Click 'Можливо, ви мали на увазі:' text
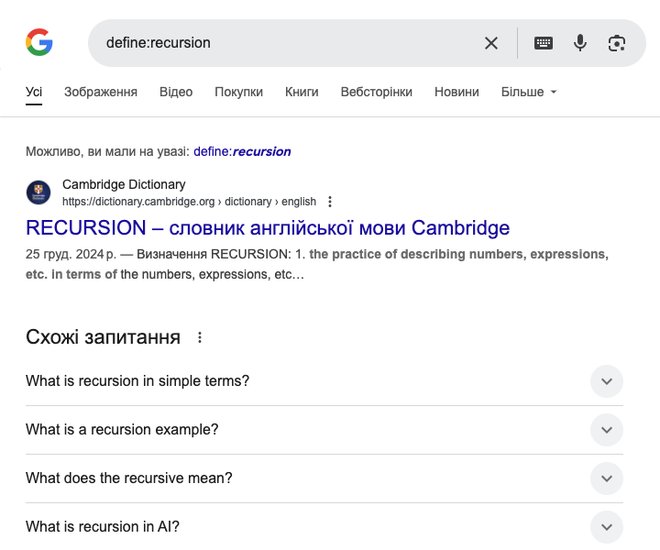 click(107, 151)
